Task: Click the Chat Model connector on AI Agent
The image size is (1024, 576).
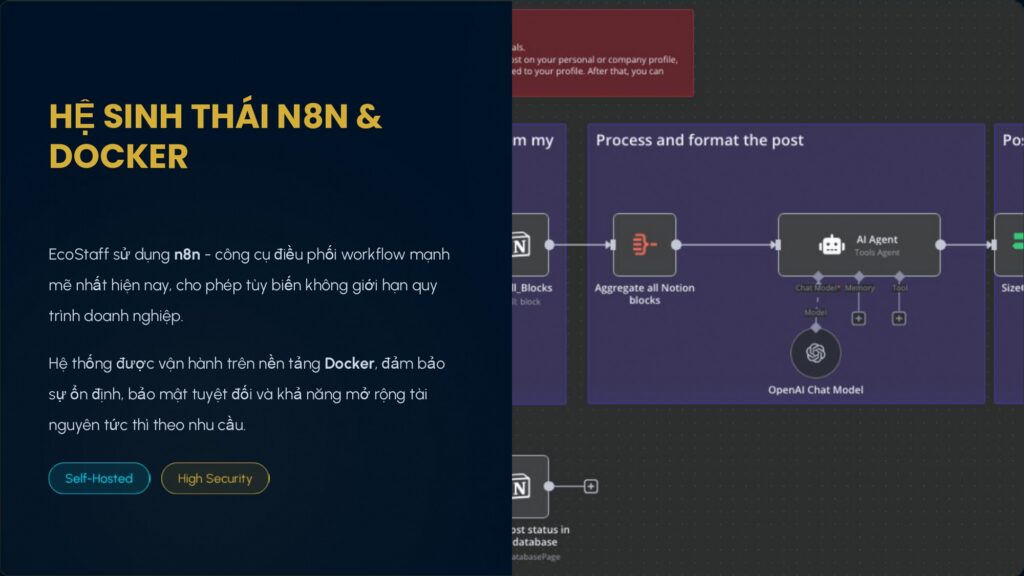Action: [817, 276]
